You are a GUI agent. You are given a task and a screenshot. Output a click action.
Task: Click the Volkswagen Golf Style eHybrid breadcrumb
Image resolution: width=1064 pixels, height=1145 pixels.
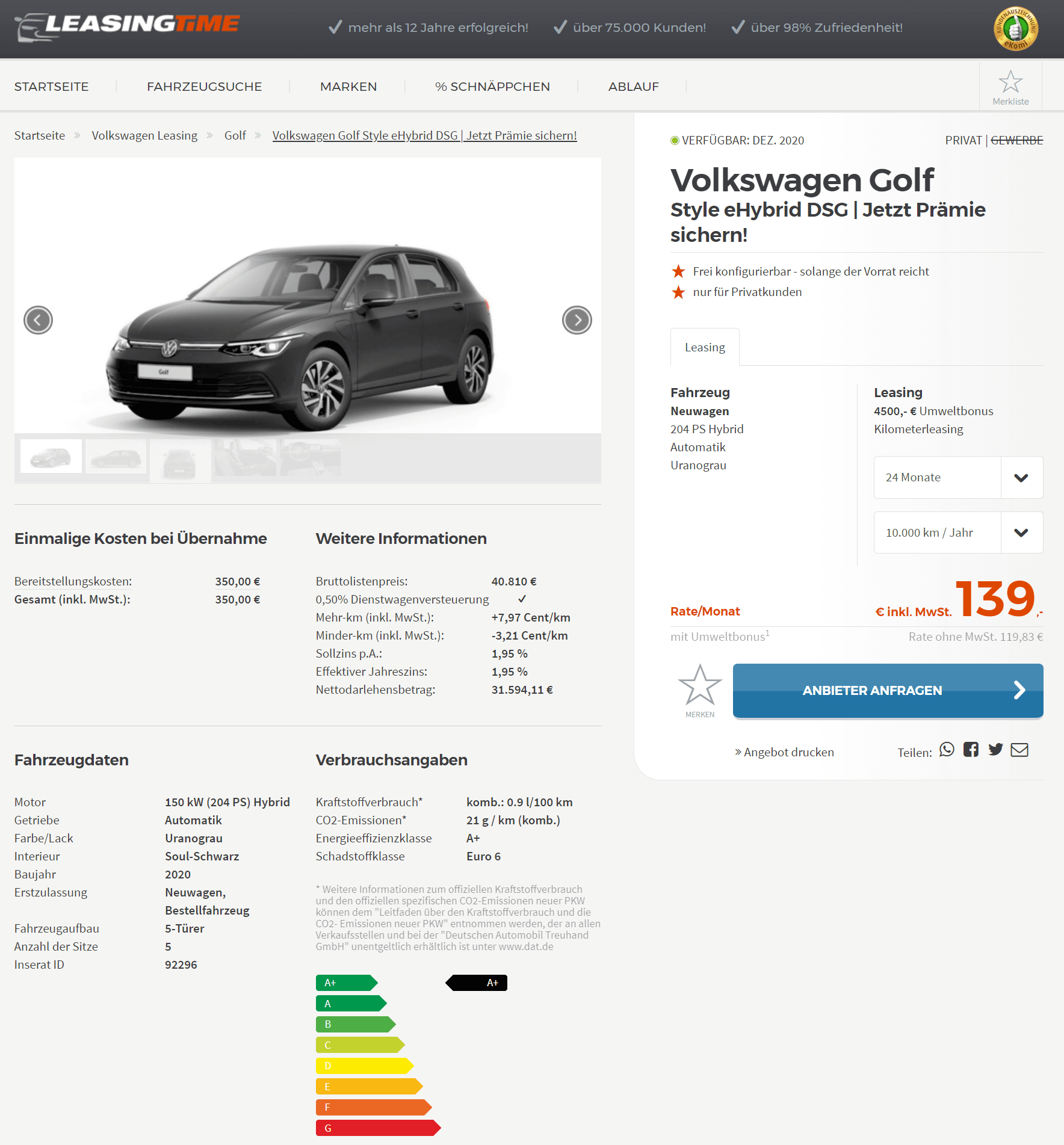[424, 135]
